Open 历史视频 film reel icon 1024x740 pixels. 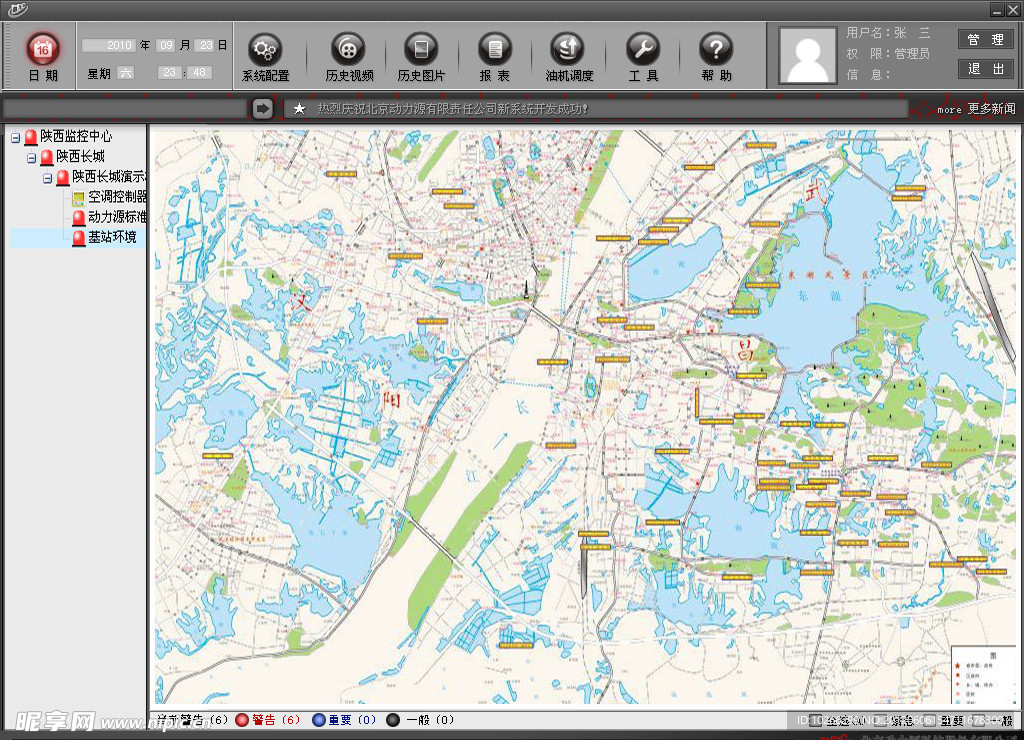coord(348,49)
